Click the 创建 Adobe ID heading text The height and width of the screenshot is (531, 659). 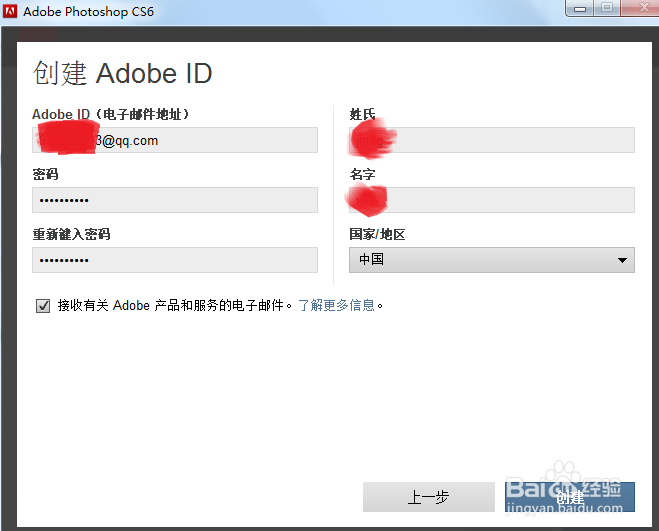(122, 73)
